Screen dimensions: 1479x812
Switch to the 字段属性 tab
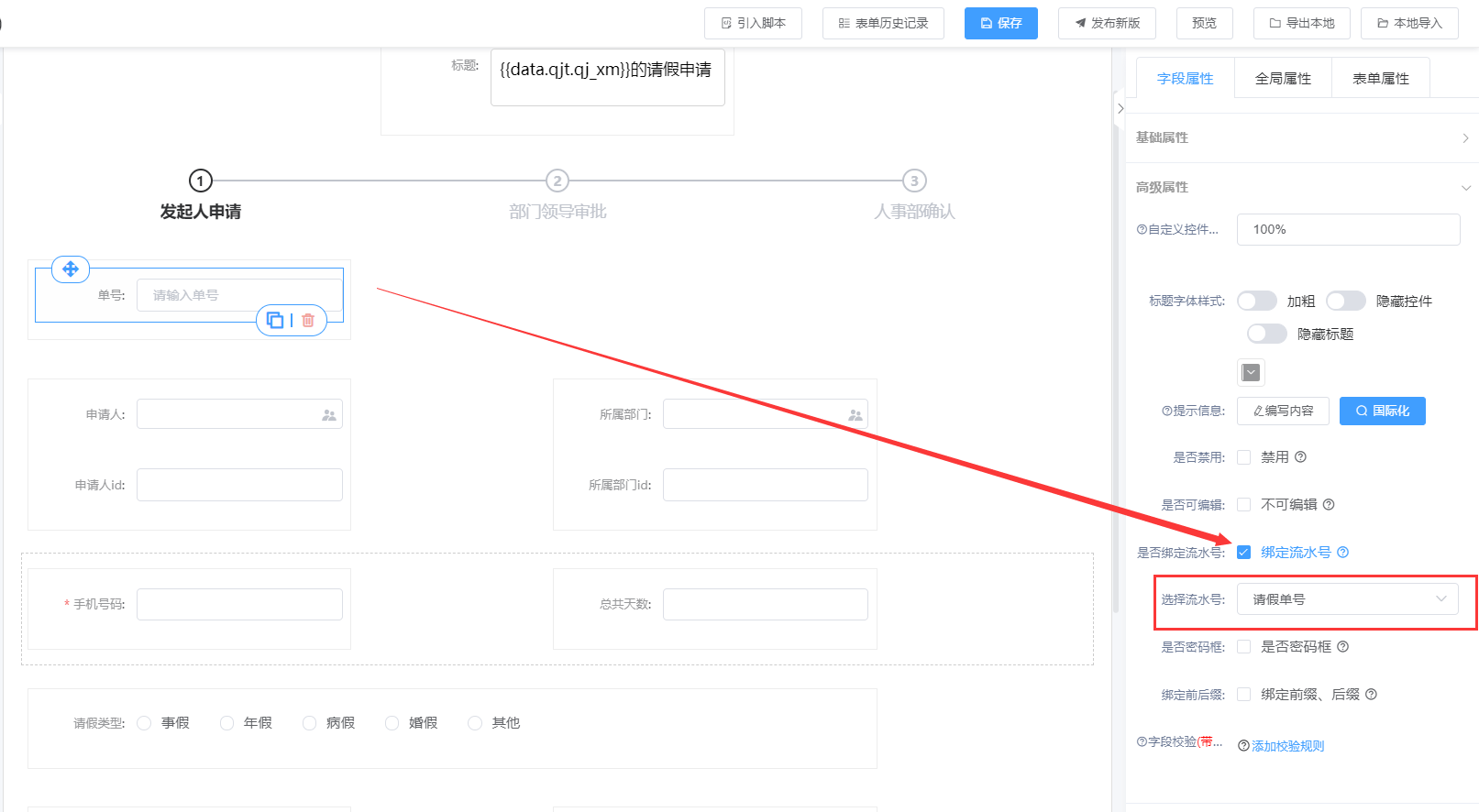click(x=1186, y=79)
